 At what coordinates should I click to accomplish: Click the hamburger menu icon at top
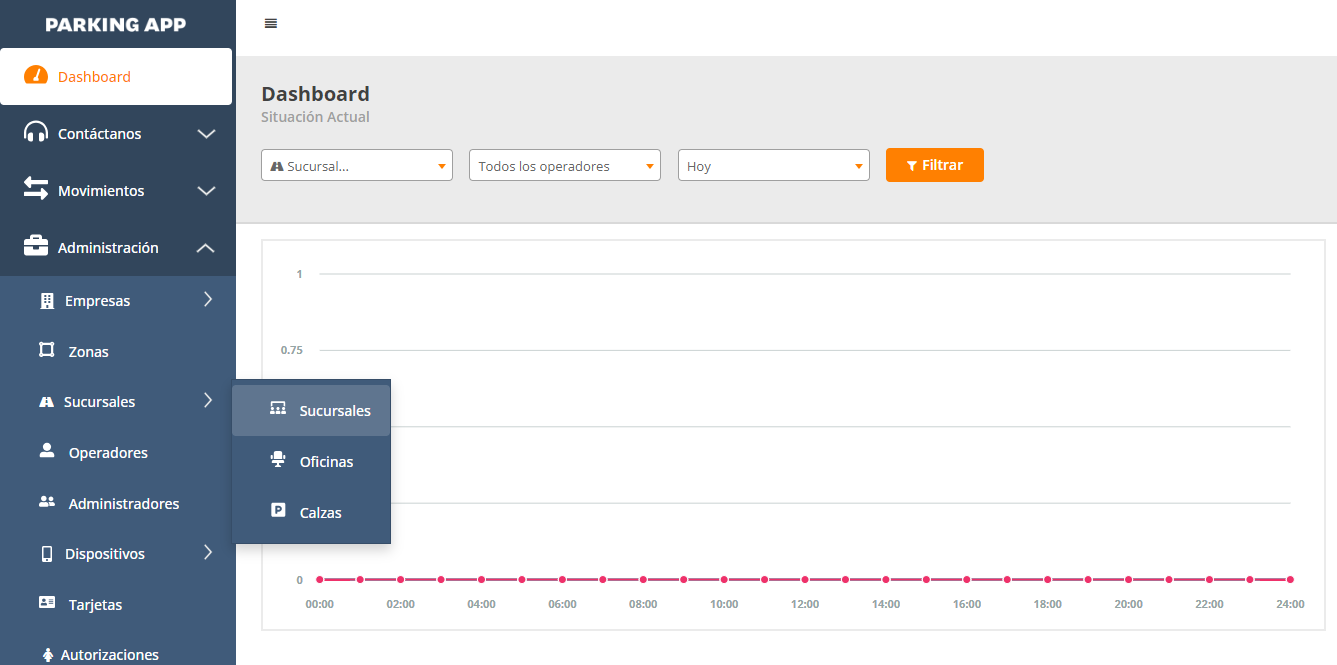pos(270,24)
